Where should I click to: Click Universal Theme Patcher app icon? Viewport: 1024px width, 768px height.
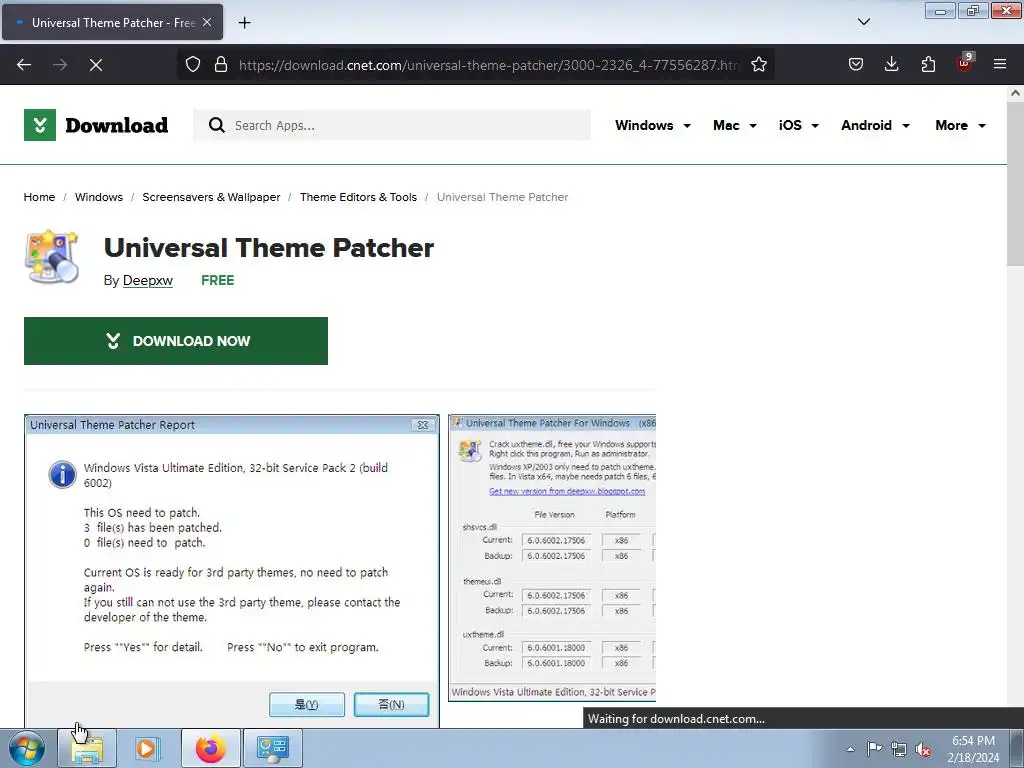tap(52, 257)
